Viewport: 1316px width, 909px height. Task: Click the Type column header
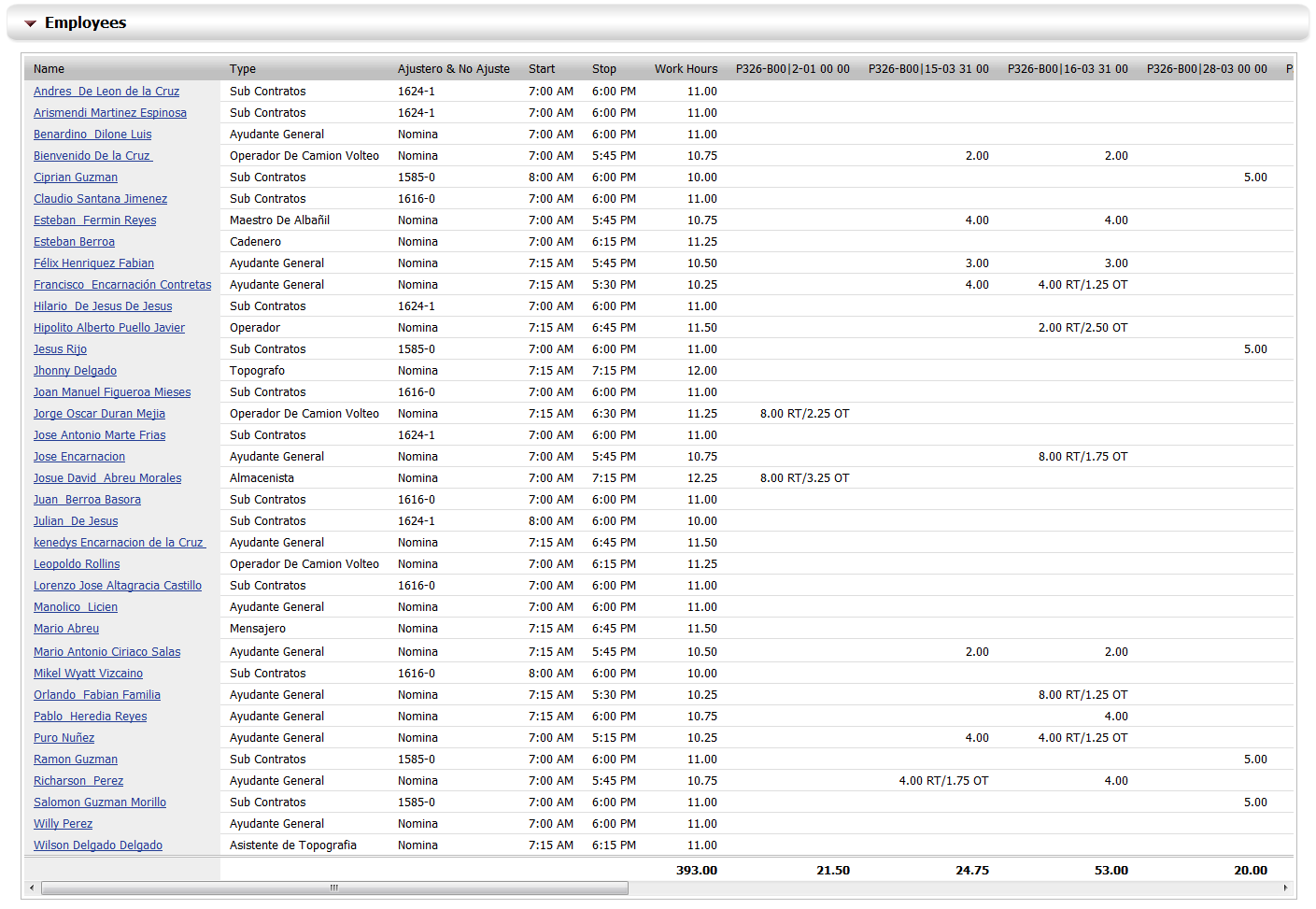pos(243,69)
